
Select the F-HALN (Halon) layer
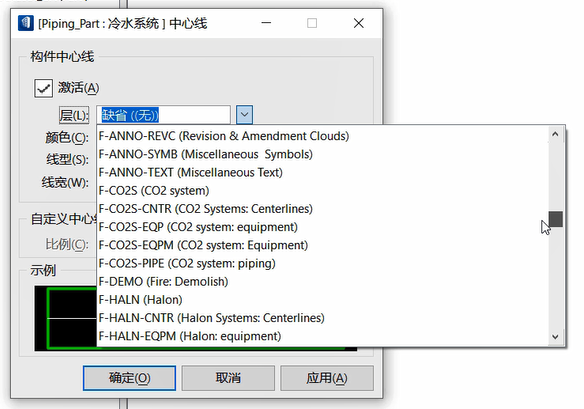323,300
